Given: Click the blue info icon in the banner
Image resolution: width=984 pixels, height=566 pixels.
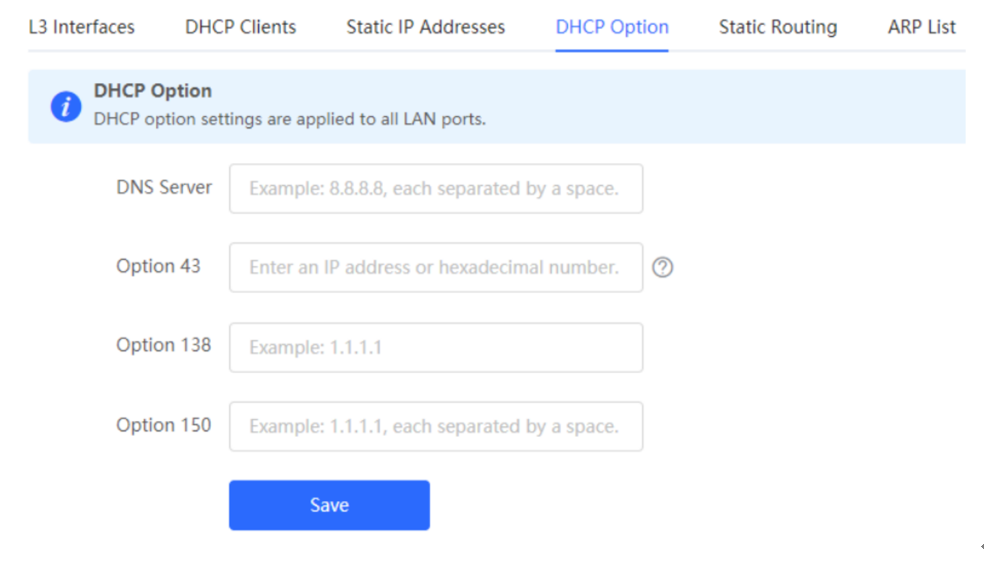Looking at the screenshot, I should [66, 106].
